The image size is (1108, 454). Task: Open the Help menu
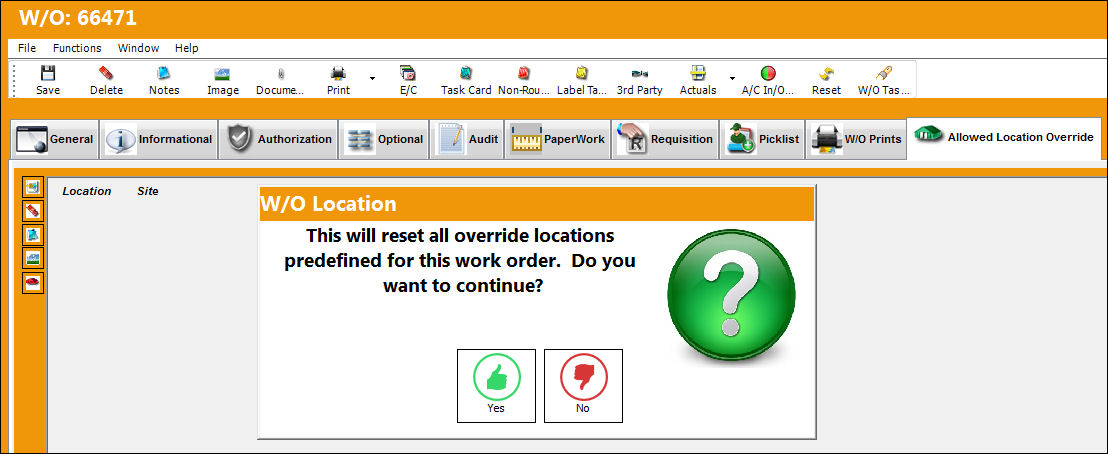tap(187, 48)
